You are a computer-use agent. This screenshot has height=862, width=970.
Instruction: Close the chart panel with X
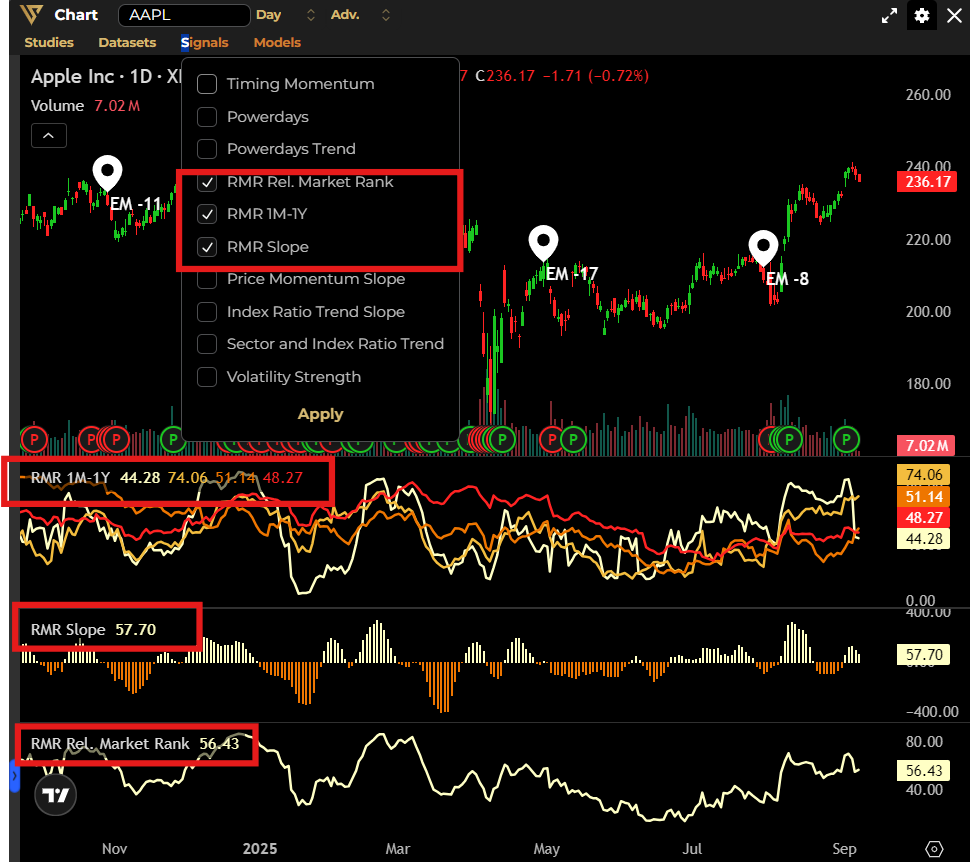click(x=954, y=15)
